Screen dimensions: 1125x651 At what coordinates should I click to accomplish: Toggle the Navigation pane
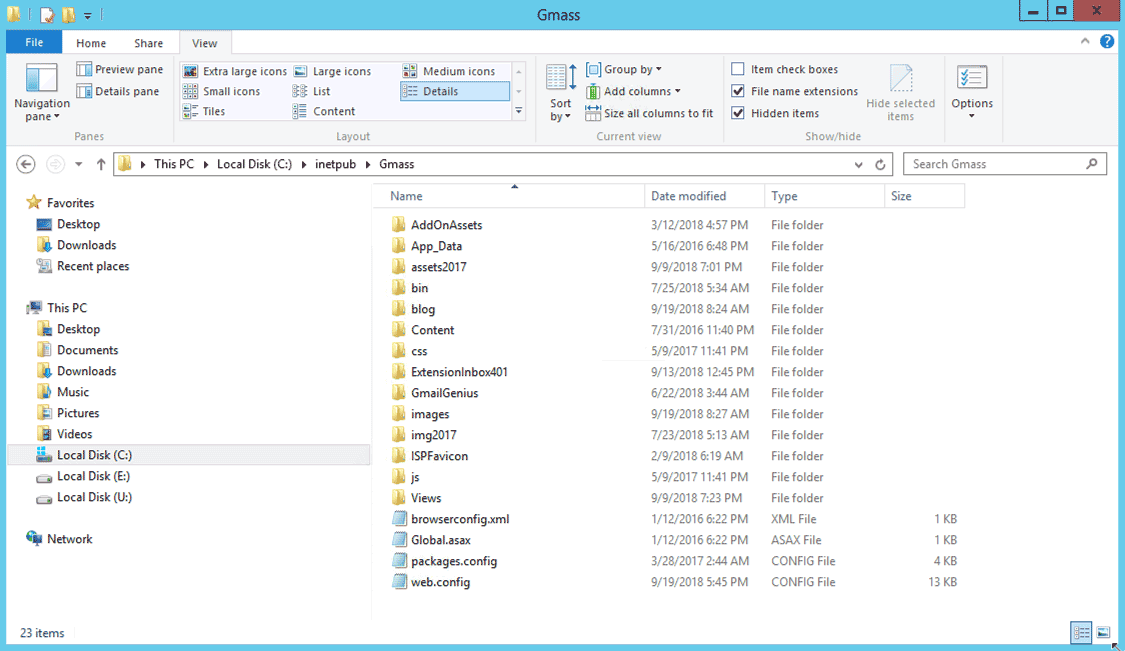click(41, 91)
